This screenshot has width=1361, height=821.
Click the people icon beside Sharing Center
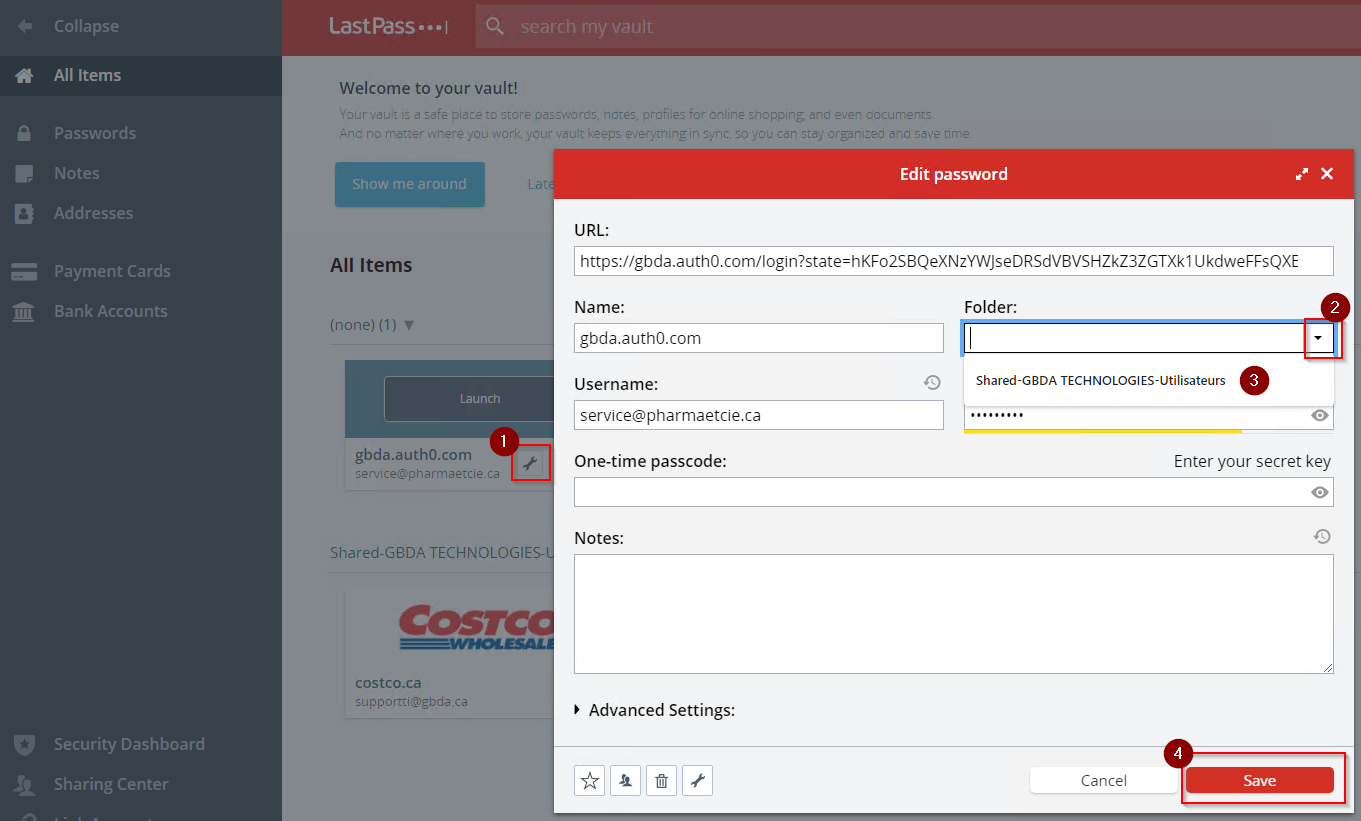24,784
